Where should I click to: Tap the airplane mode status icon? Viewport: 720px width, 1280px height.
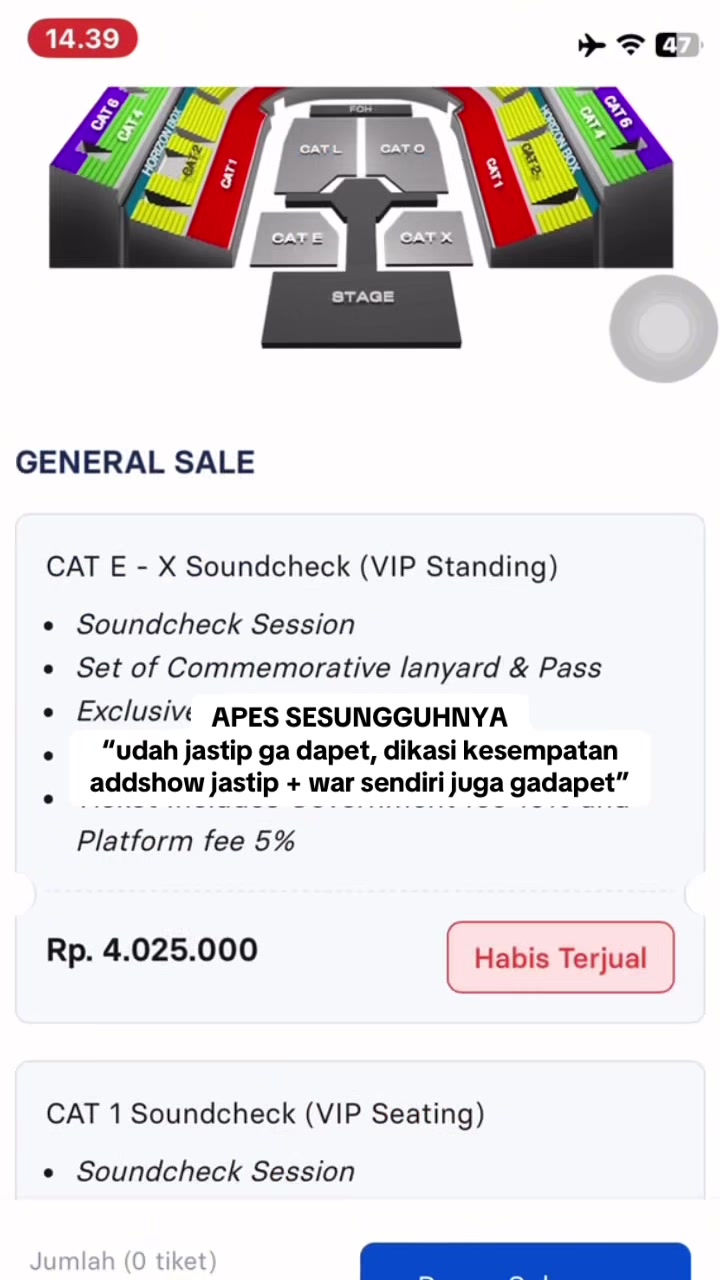click(x=592, y=45)
